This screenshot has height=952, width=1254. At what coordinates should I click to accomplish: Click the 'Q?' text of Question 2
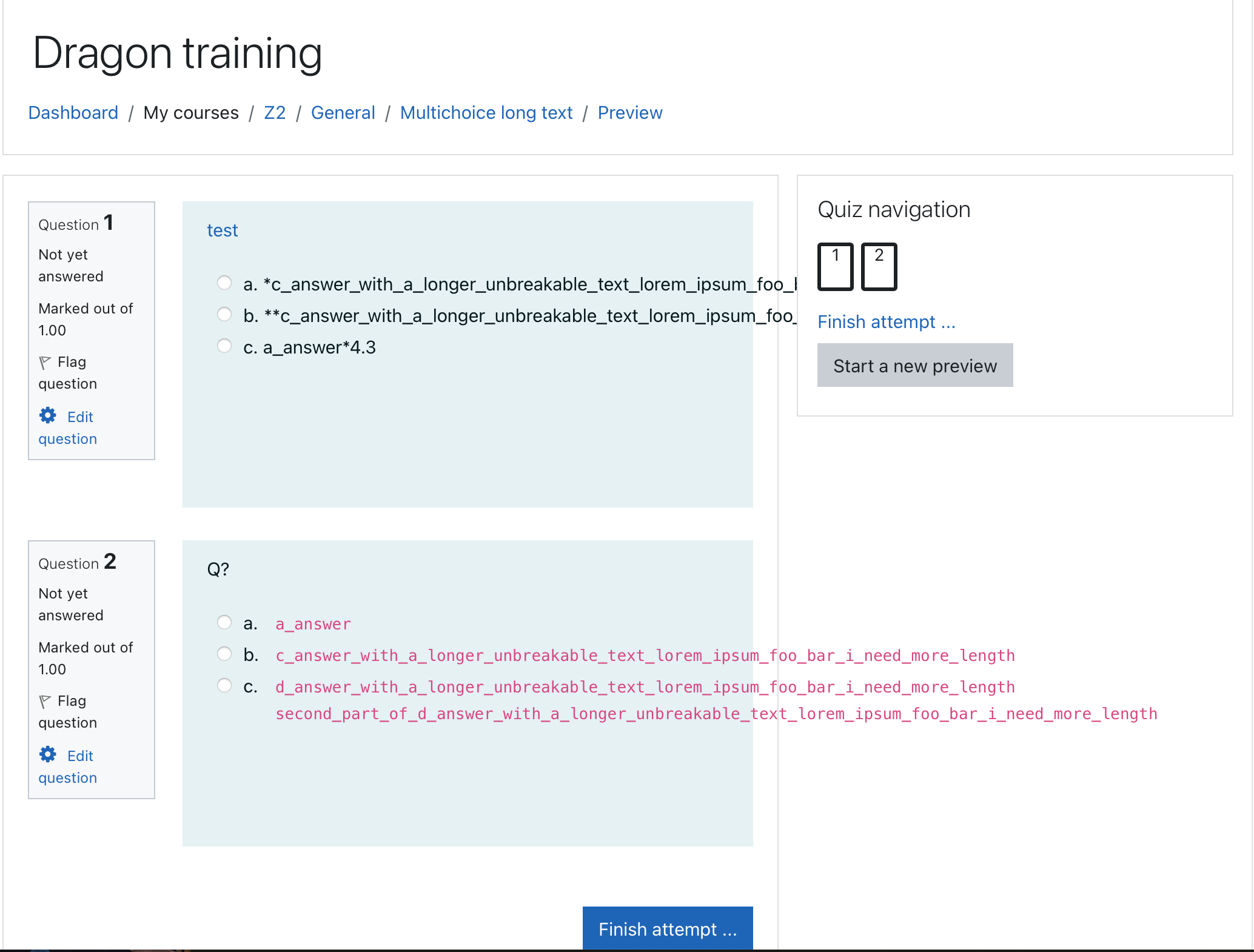pos(218,569)
